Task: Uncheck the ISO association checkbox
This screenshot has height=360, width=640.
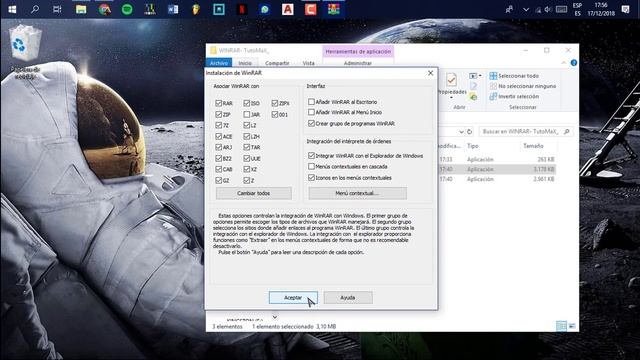Action: [247, 103]
